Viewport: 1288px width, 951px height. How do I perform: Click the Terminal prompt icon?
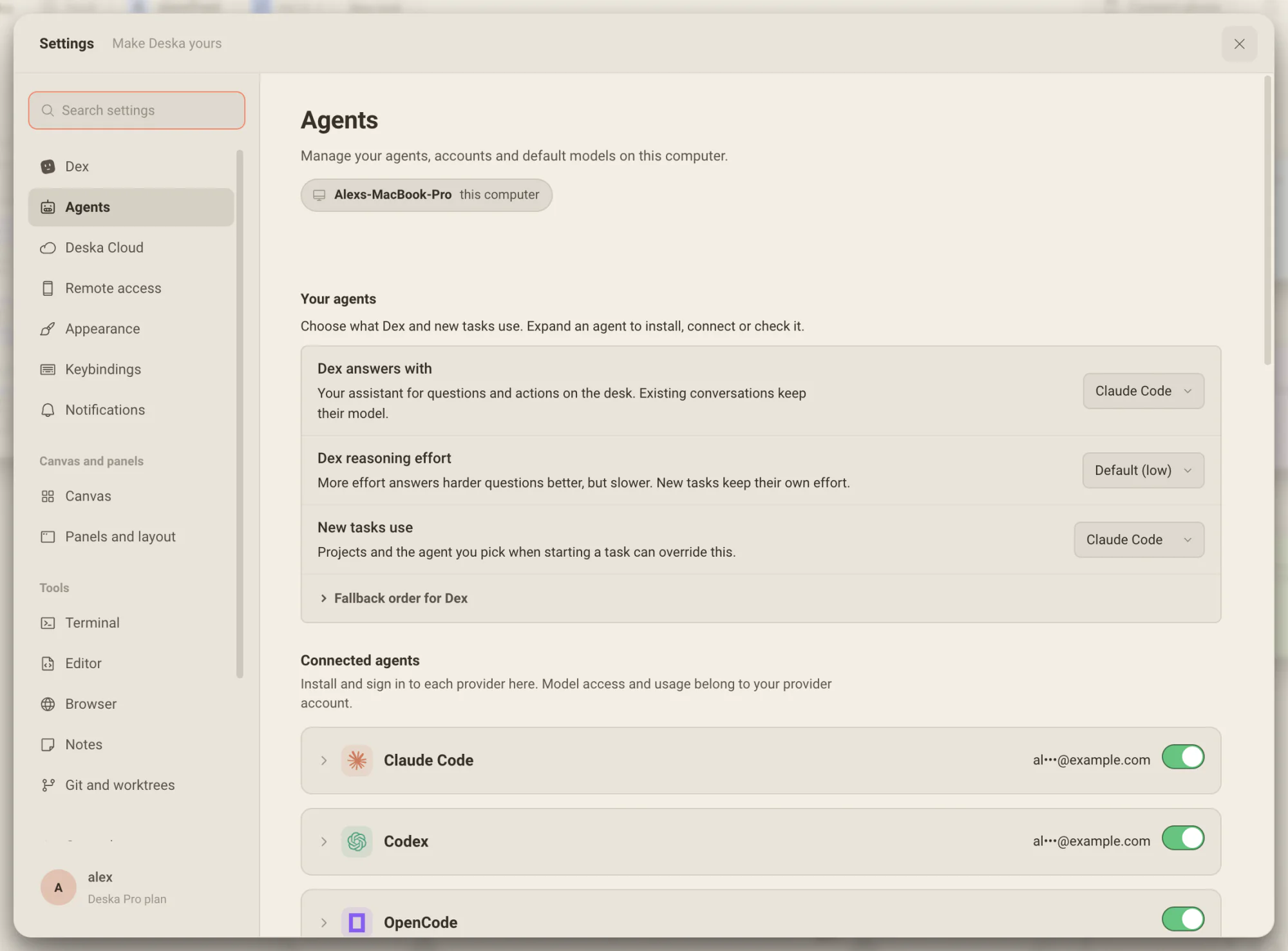point(48,622)
